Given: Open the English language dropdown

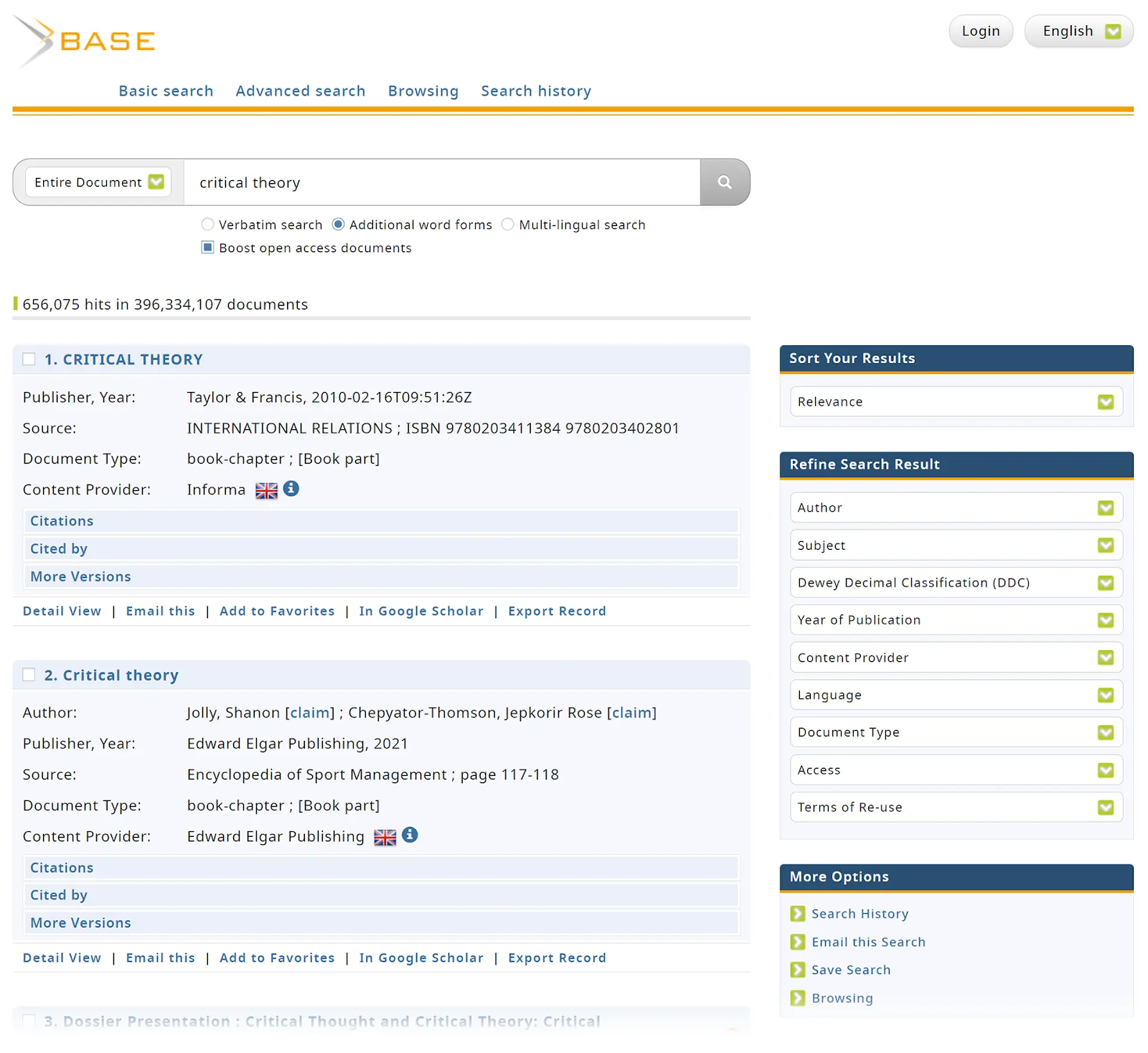Looking at the screenshot, I should pos(1078,31).
